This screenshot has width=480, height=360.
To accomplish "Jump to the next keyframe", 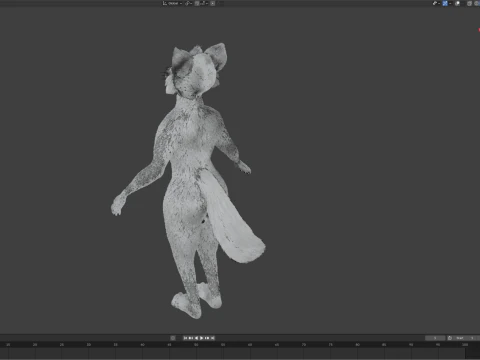I will [207, 338].
